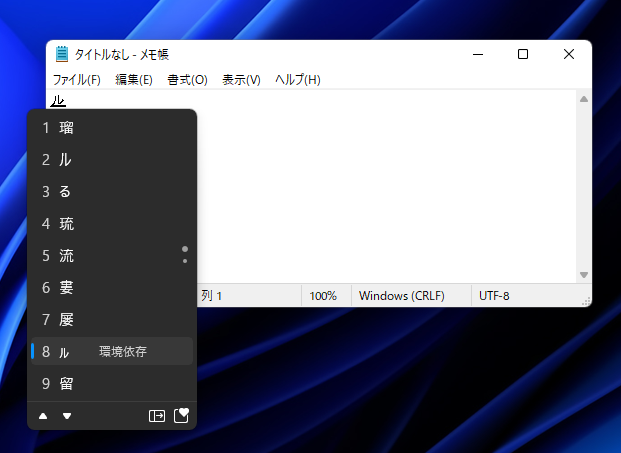
Task: Choose candidate 6 婁
Action: click(112, 287)
